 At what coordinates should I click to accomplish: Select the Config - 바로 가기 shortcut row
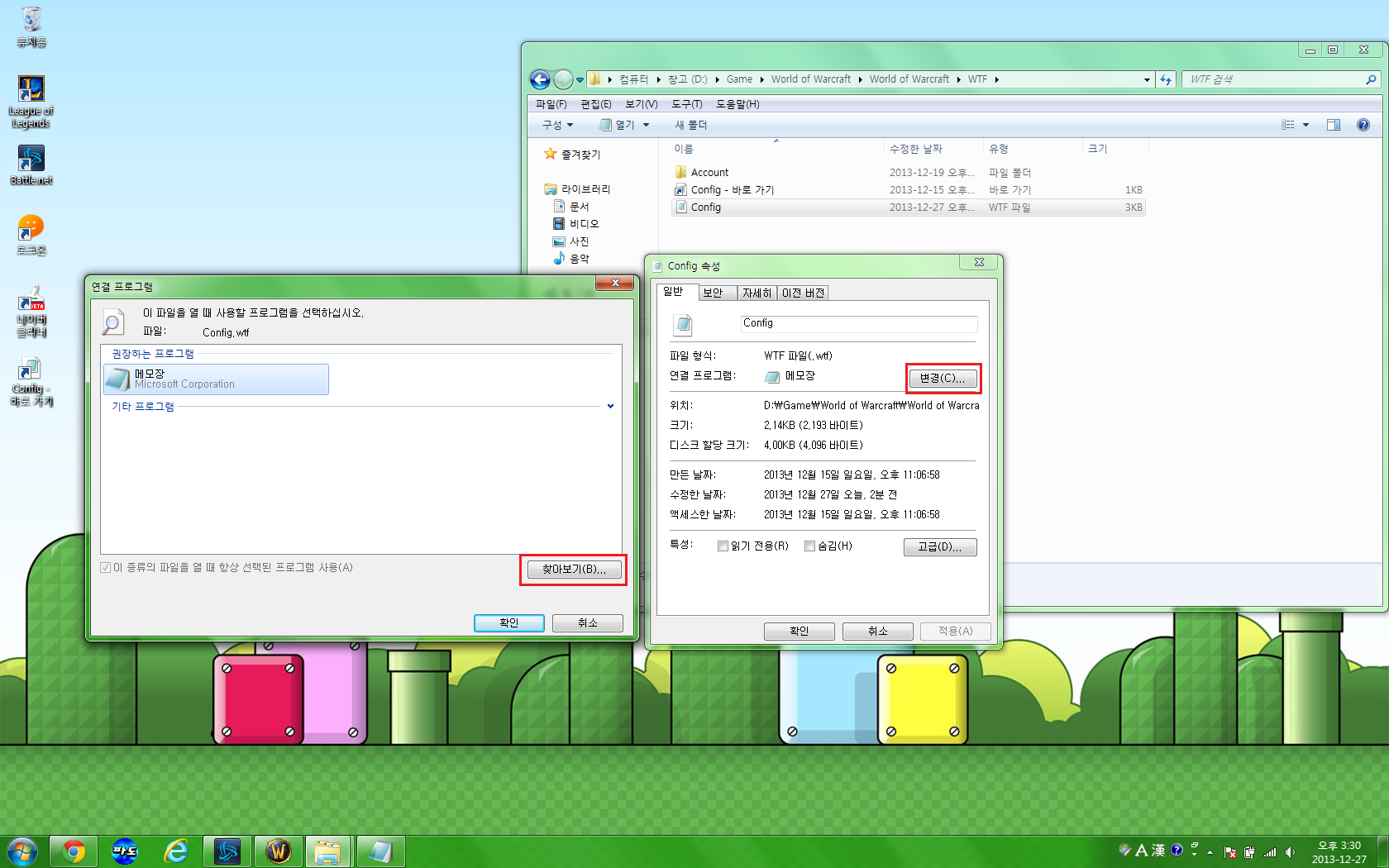pos(909,189)
